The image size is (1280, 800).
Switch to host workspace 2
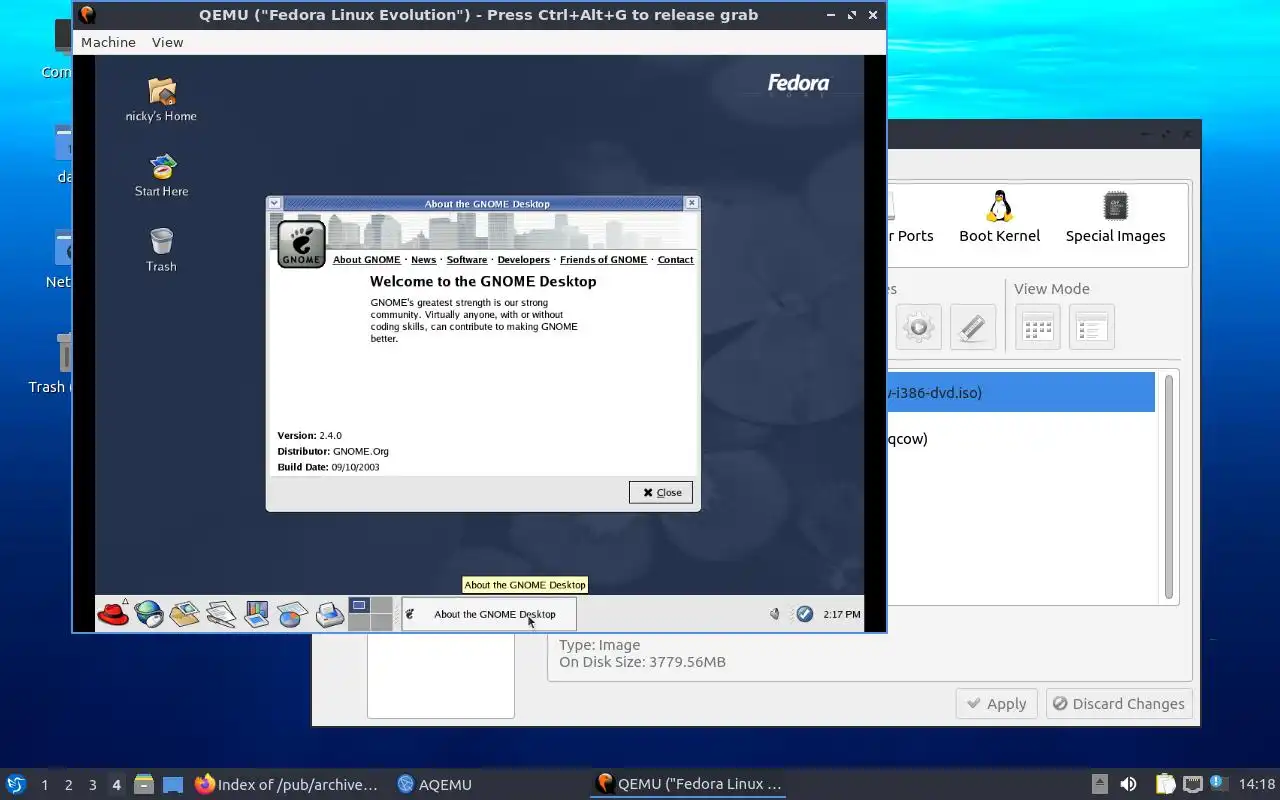[68, 785]
